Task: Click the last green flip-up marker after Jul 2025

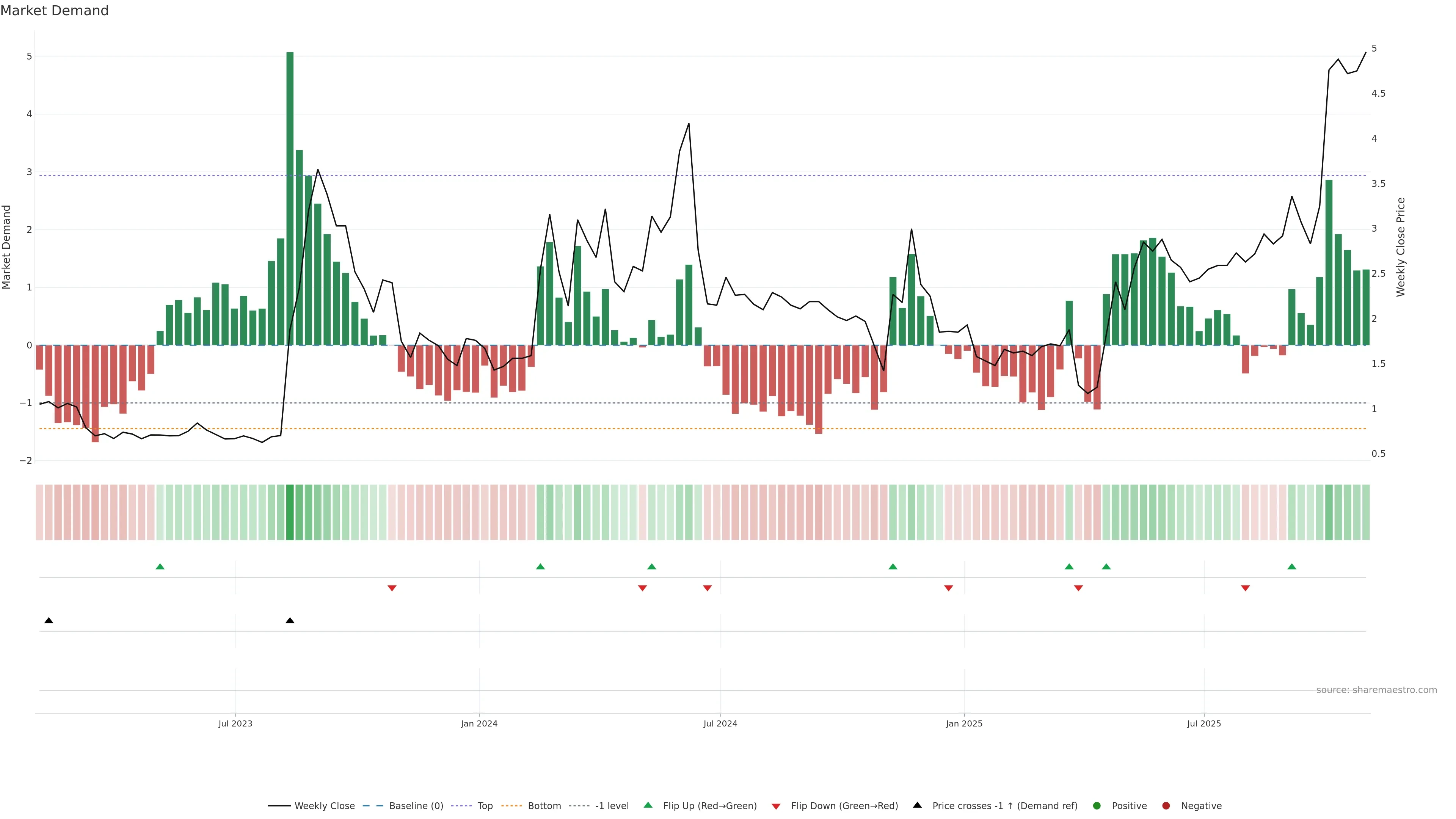Action: point(1291,566)
